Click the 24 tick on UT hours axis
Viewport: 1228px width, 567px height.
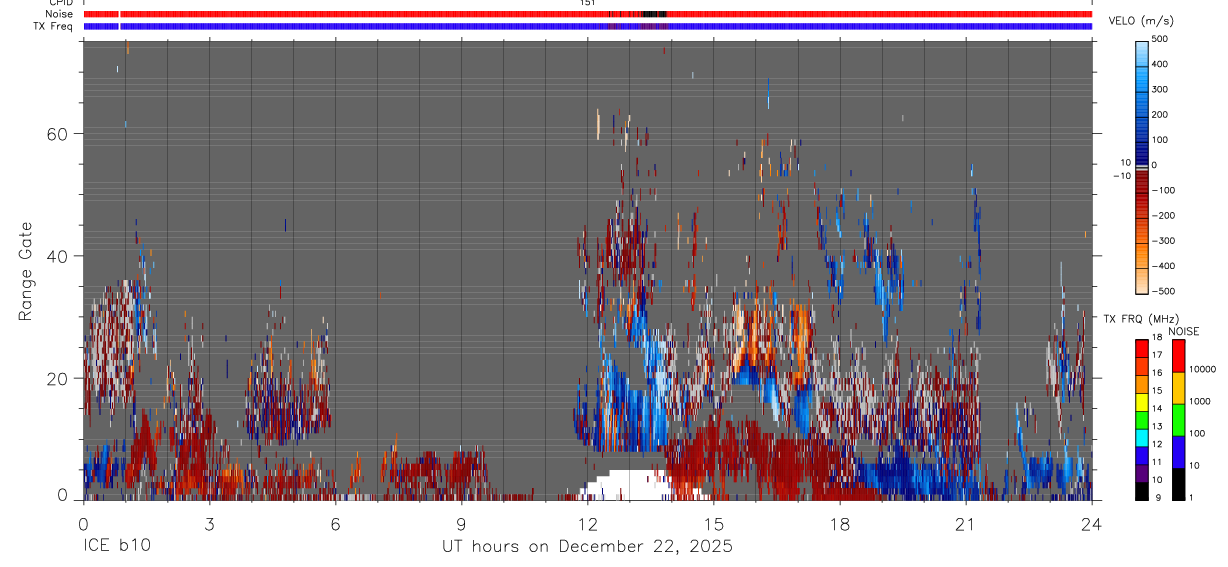coord(1092,523)
